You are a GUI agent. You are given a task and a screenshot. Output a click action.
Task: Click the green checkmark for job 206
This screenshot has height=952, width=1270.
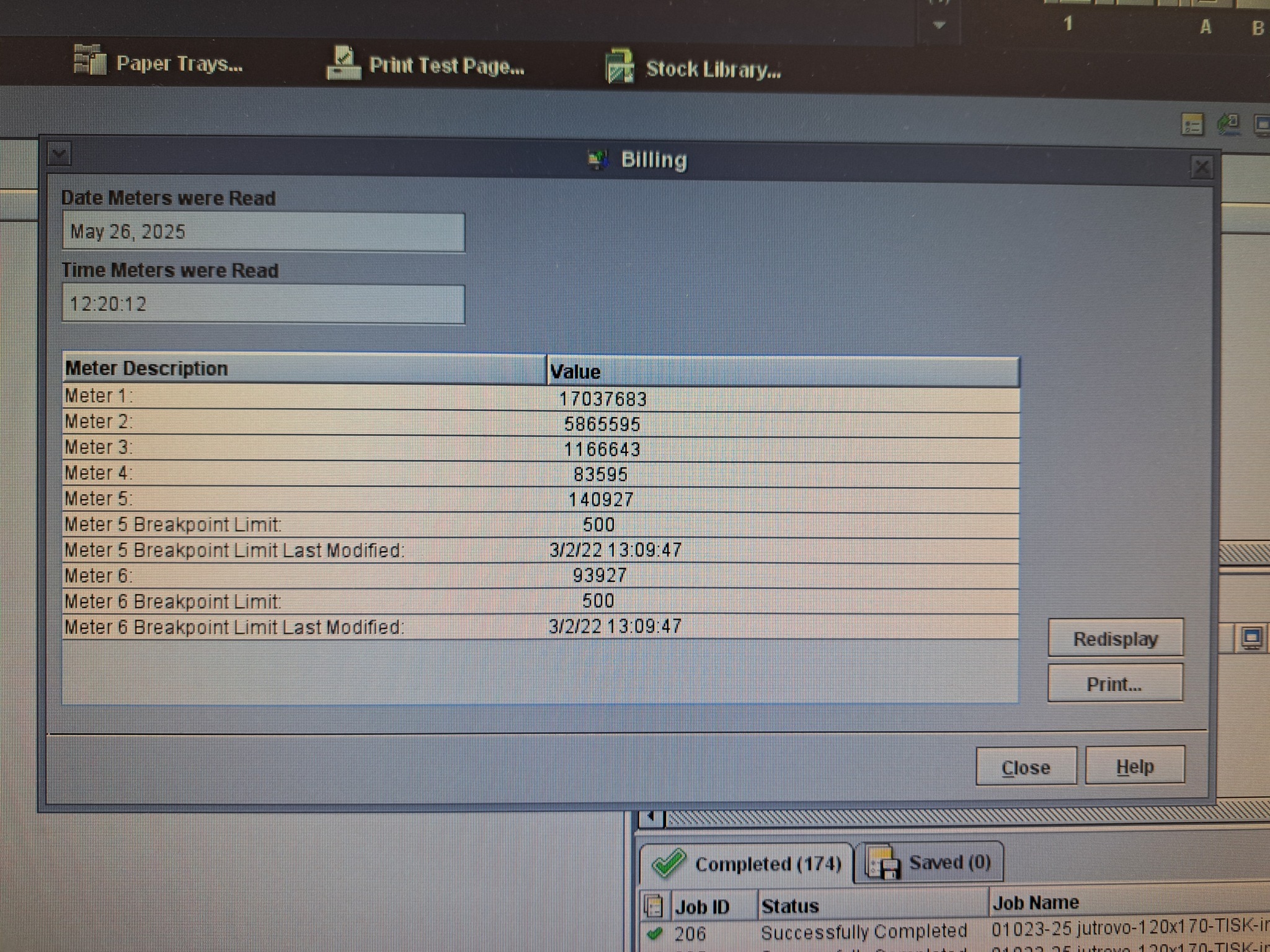coord(654,933)
